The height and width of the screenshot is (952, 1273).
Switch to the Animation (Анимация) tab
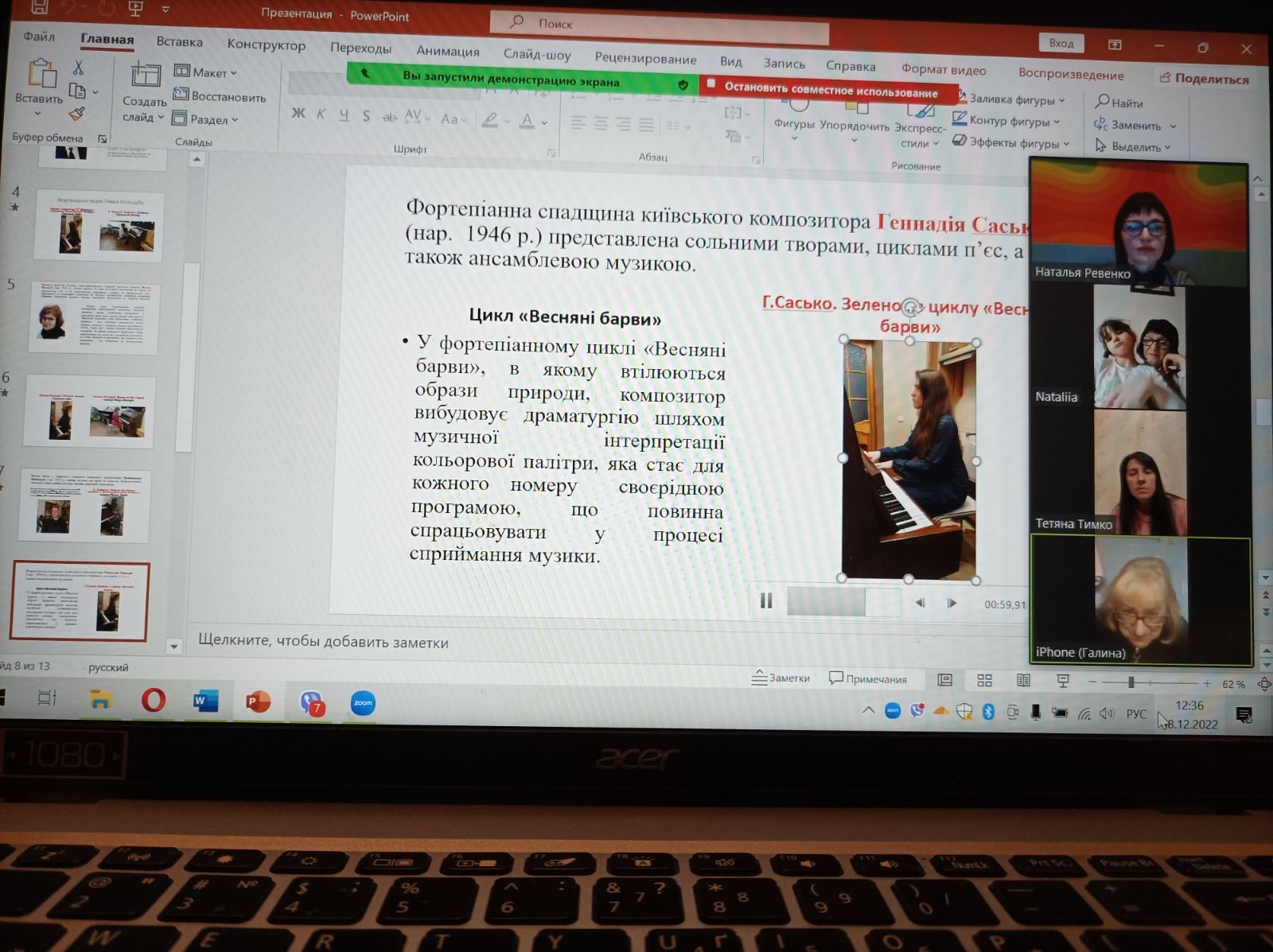point(448,51)
